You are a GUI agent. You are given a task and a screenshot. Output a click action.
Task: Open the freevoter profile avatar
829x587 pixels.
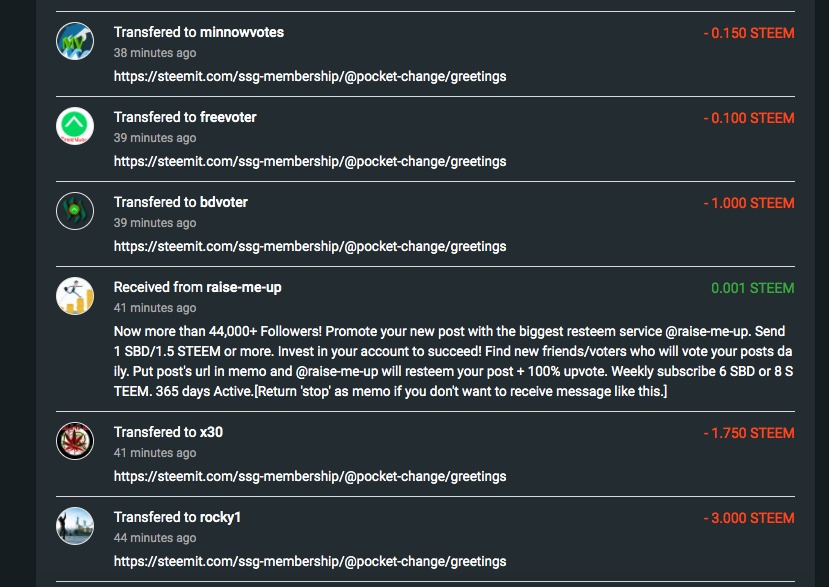coord(74,126)
